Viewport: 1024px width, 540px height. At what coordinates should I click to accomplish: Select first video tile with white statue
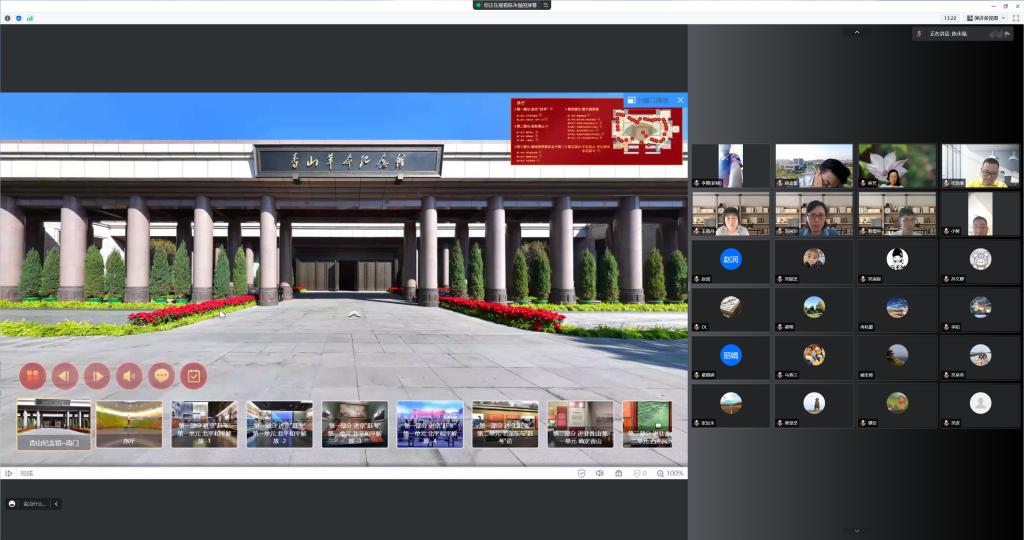[x=731, y=166]
